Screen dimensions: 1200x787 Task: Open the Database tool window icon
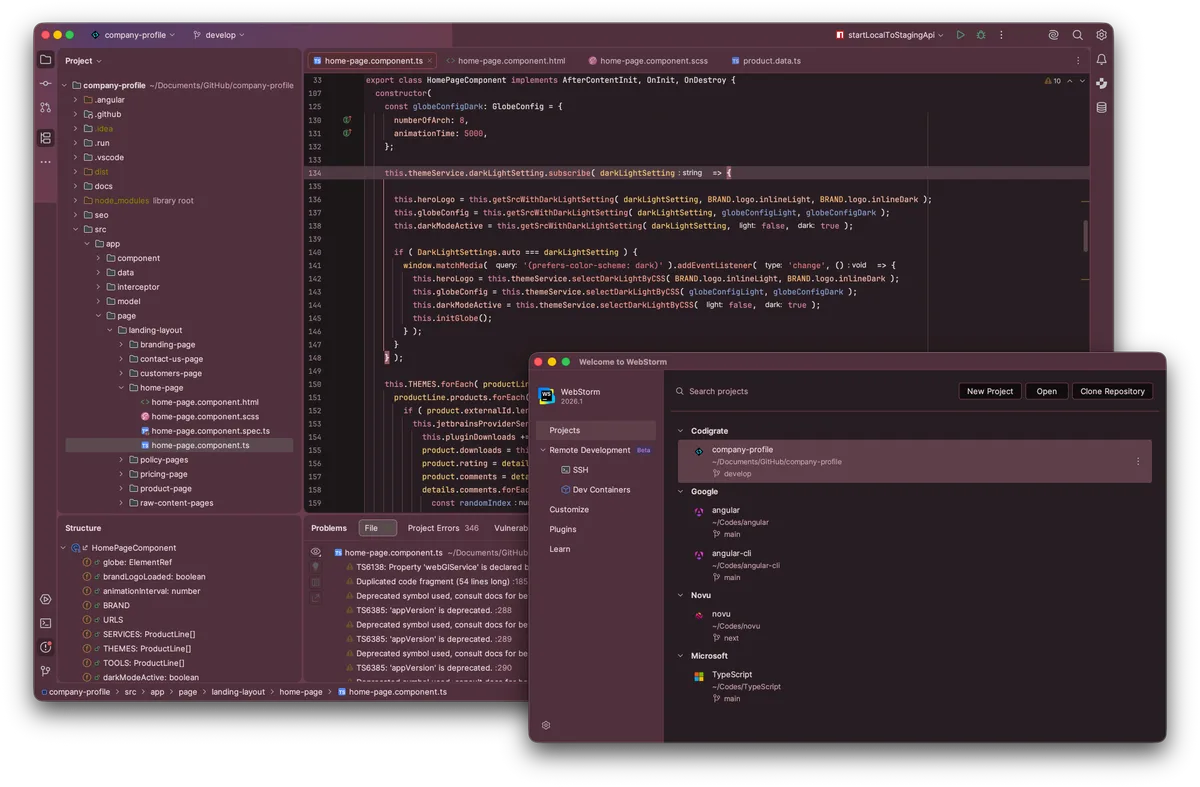point(1101,107)
